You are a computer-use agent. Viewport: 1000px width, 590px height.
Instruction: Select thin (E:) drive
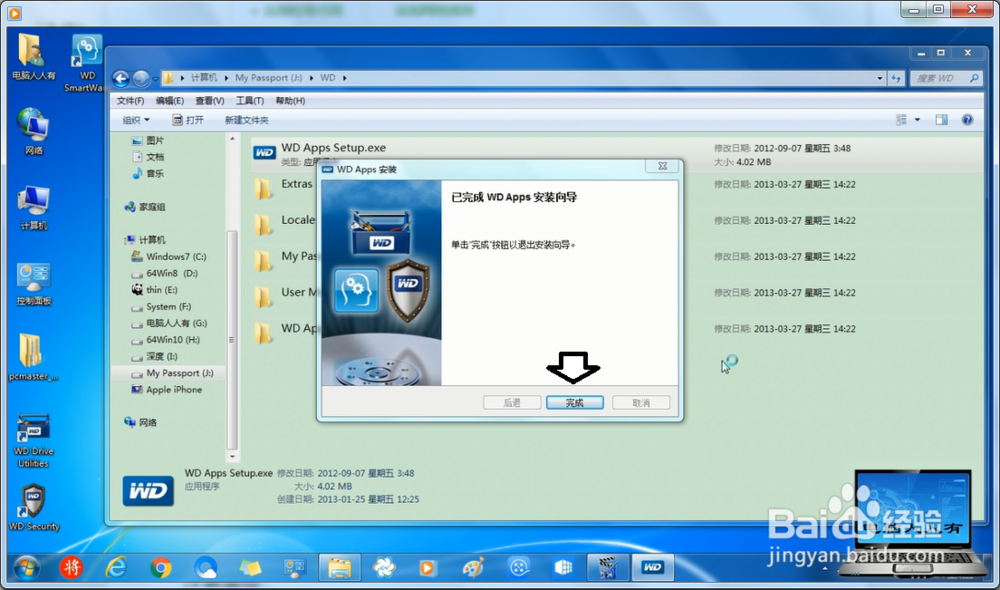tap(154, 290)
